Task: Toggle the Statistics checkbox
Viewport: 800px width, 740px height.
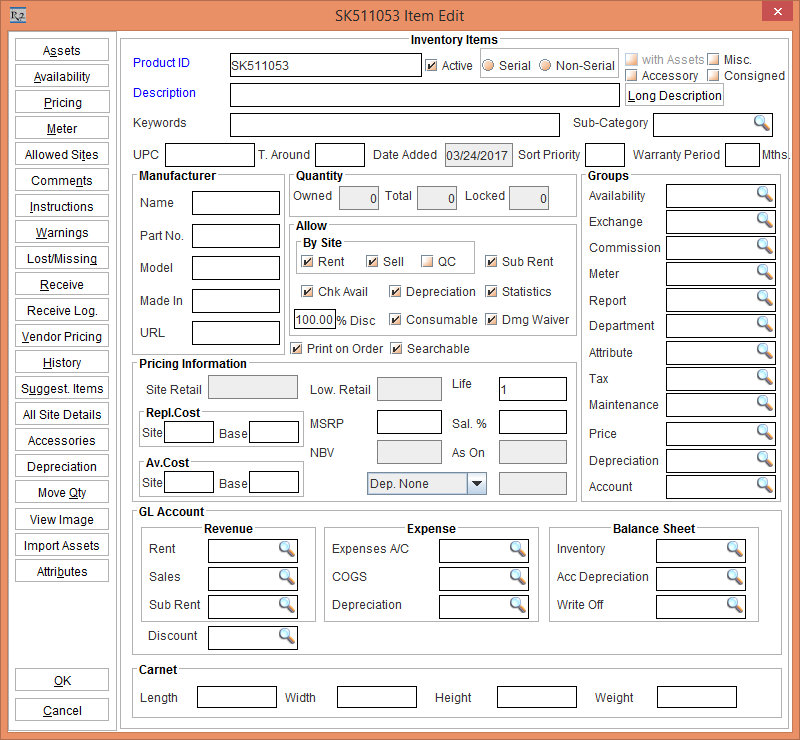Action: pos(491,291)
